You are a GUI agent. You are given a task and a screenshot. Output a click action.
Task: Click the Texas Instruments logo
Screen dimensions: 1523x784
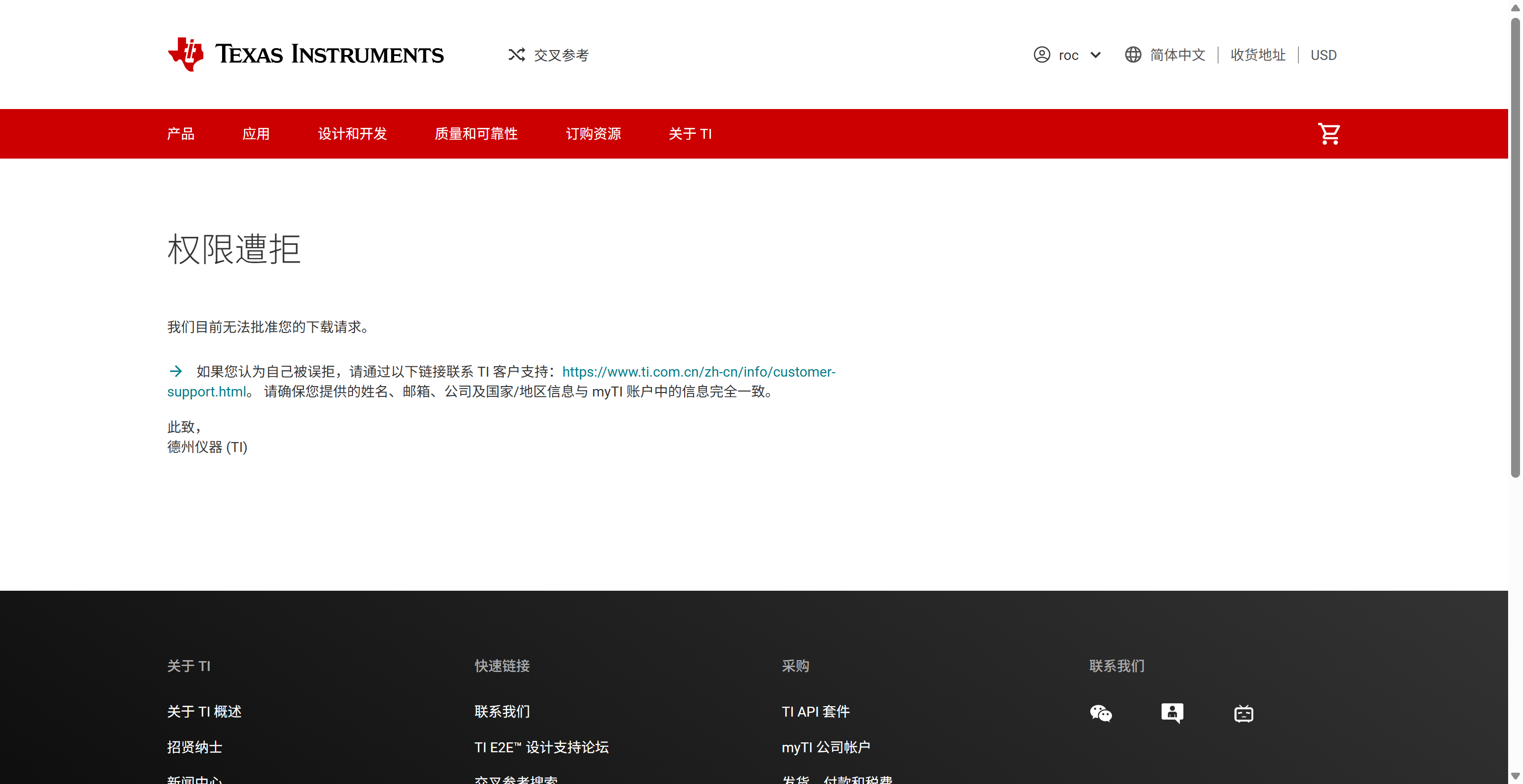(x=306, y=55)
